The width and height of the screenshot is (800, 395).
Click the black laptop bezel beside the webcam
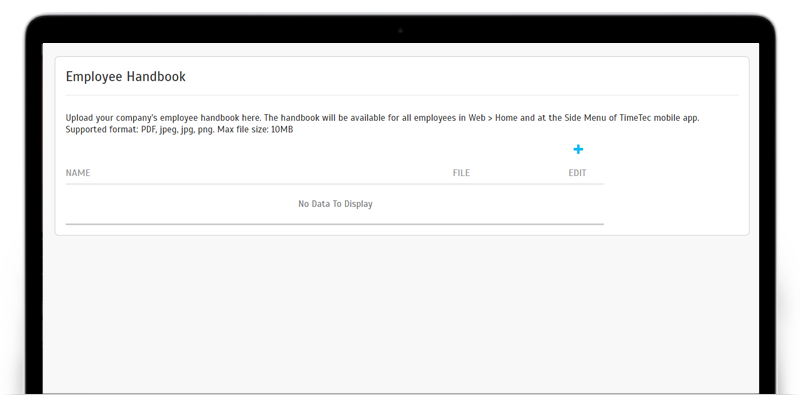pos(306,30)
